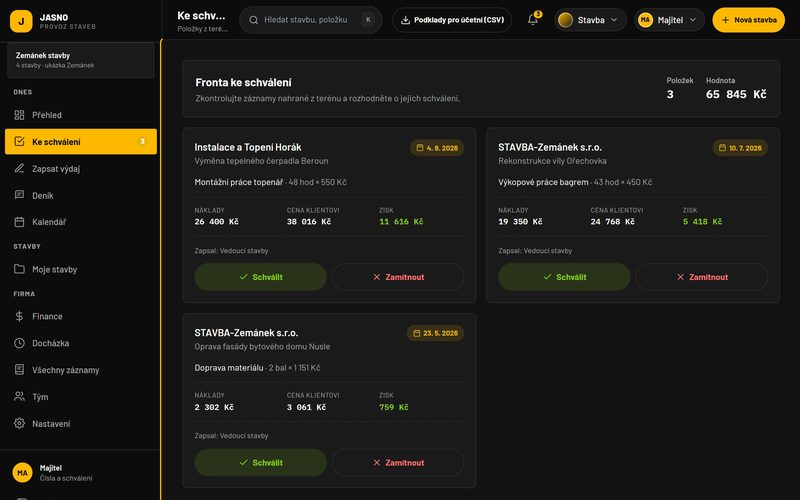Click client price '38 016 Kč'
Viewport: 800px width, 500px height.
pos(309,221)
